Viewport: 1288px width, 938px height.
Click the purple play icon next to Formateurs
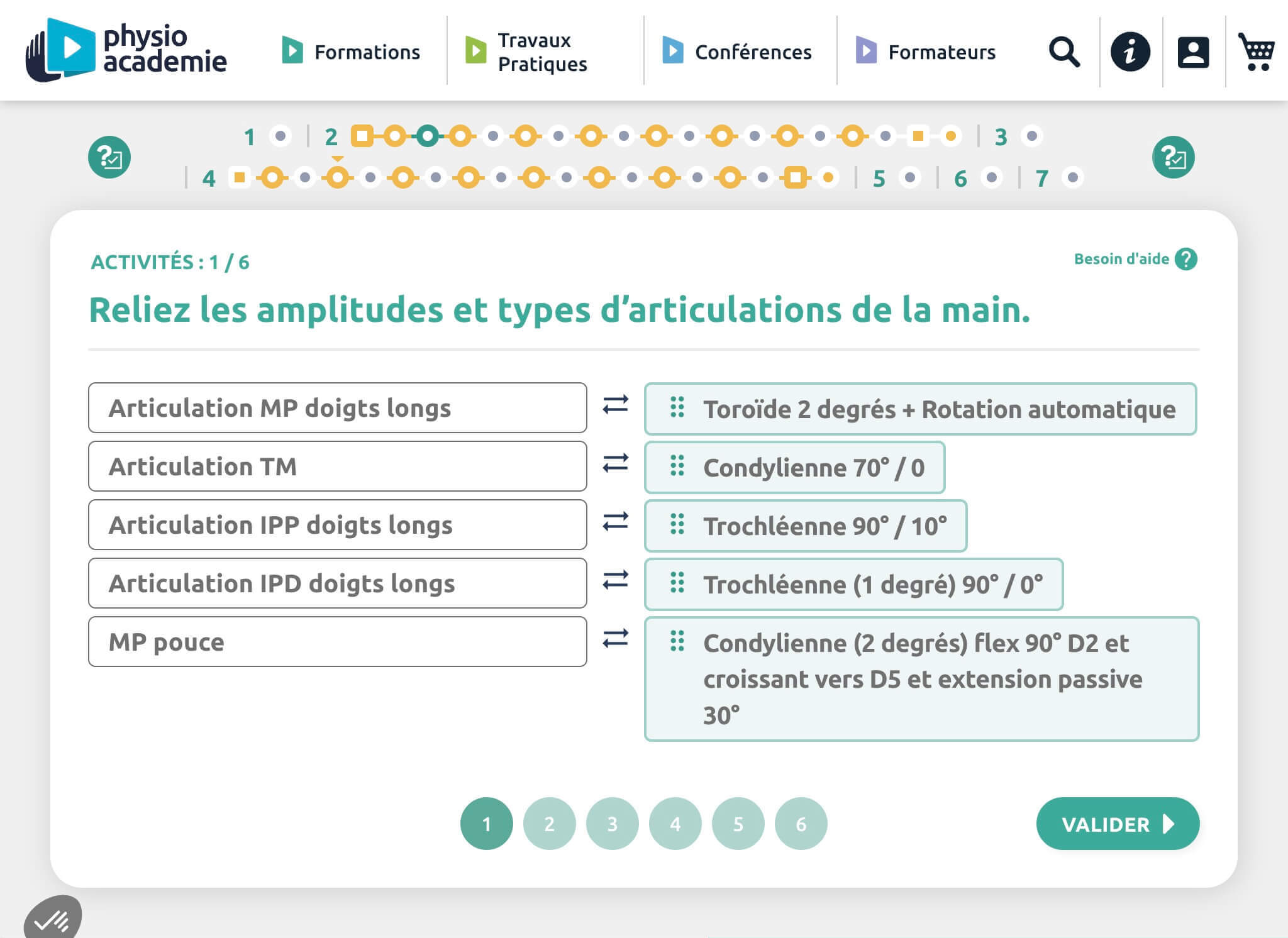(866, 50)
